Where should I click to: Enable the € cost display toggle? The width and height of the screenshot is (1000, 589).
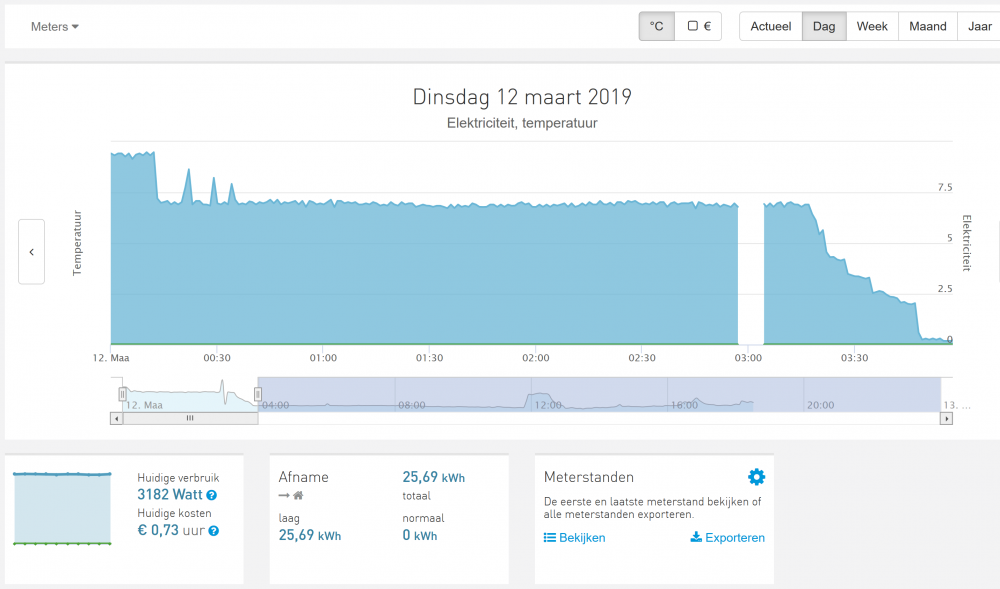(698, 27)
